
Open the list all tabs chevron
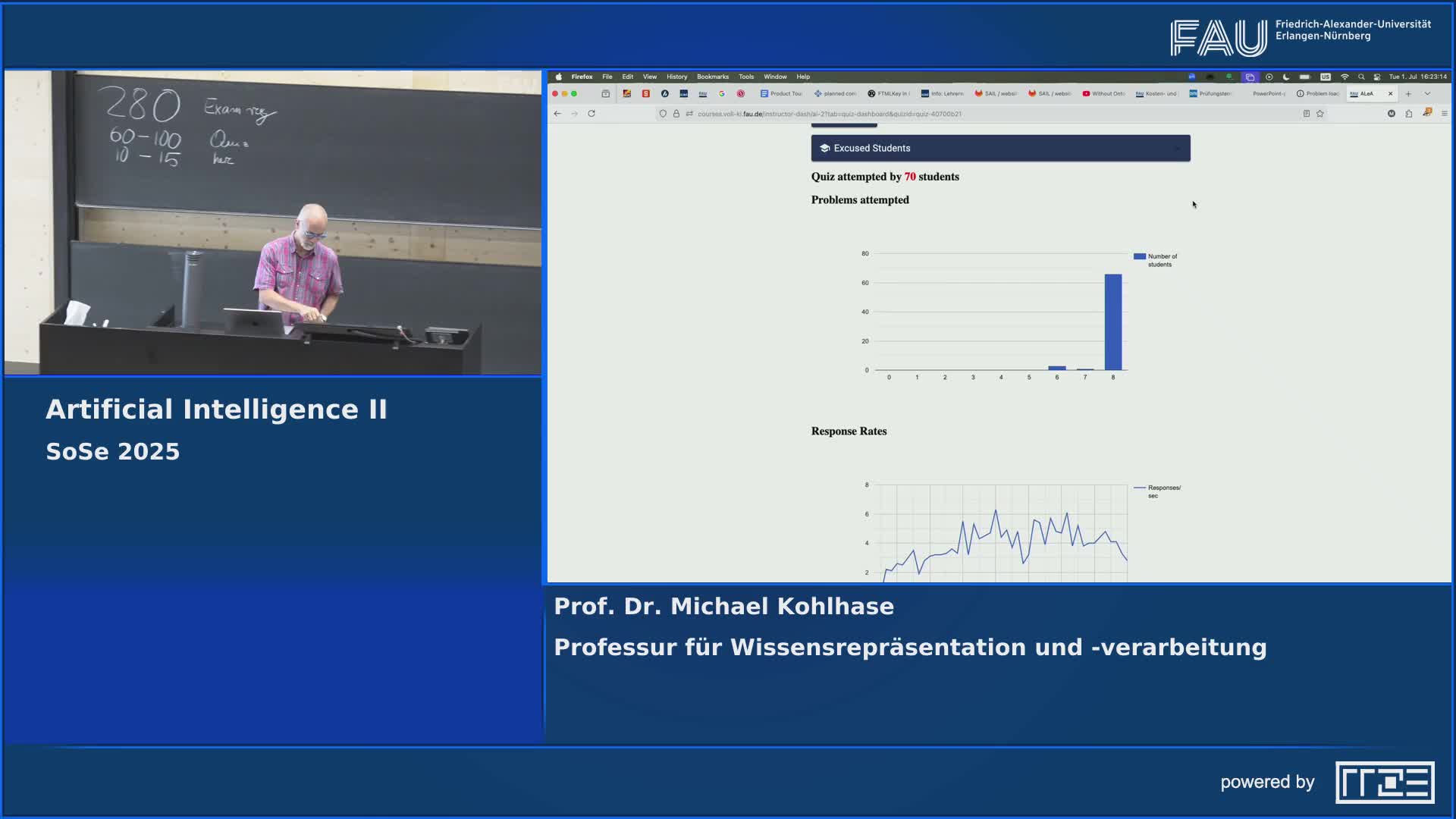tap(1427, 94)
